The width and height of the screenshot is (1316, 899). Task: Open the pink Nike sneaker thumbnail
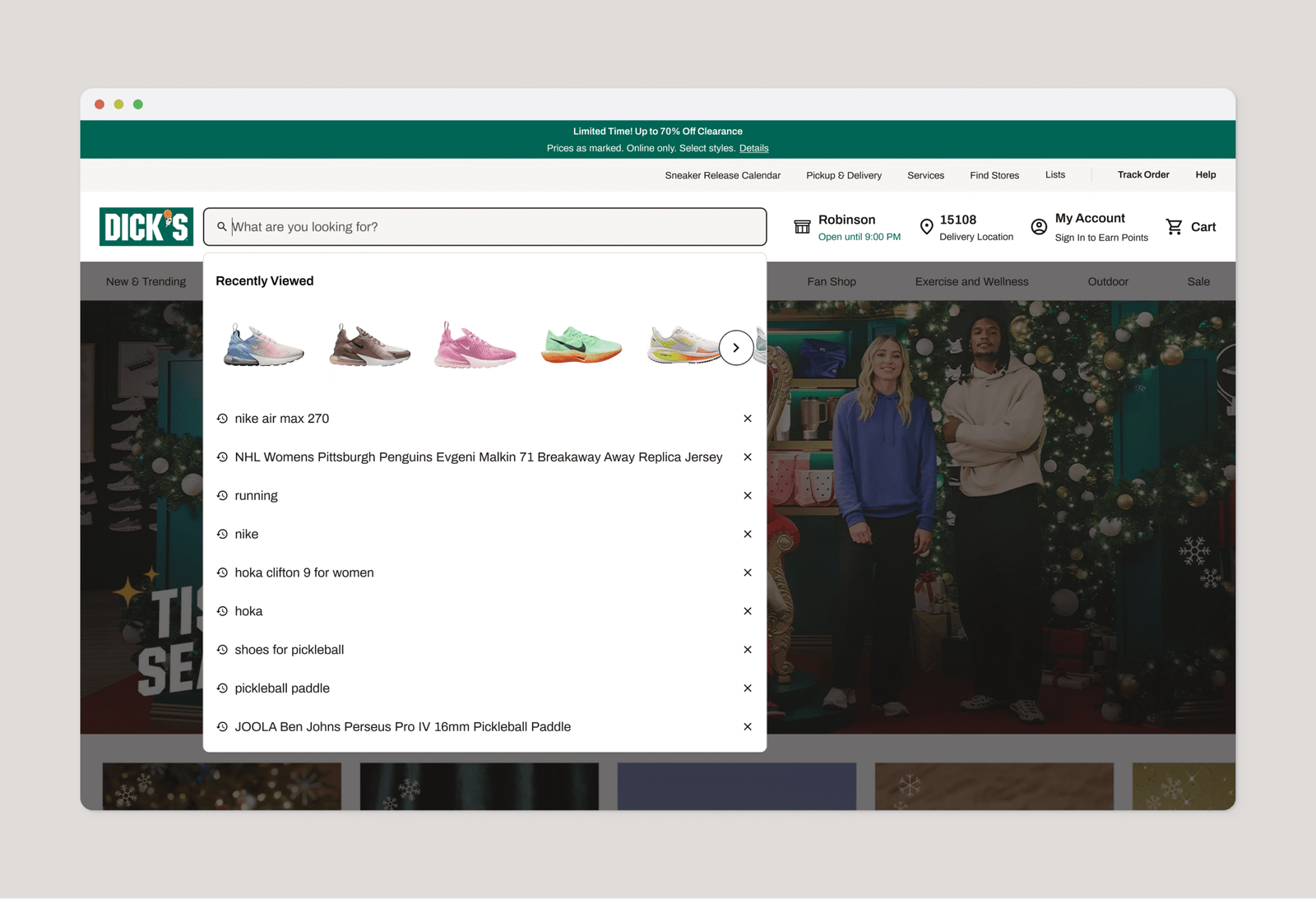(475, 345)
